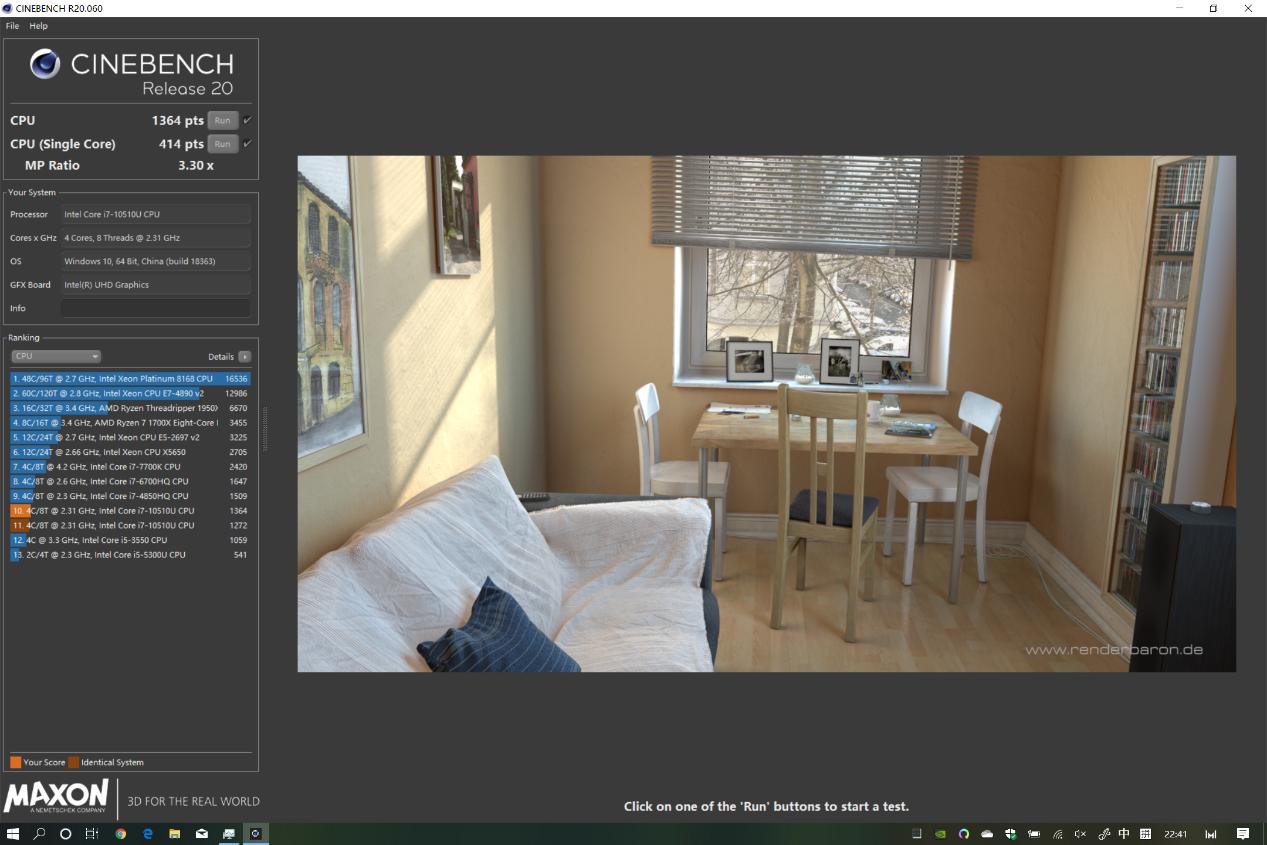
Task: Click the brown Identical System legend swatch
Action: click(74, 762)
